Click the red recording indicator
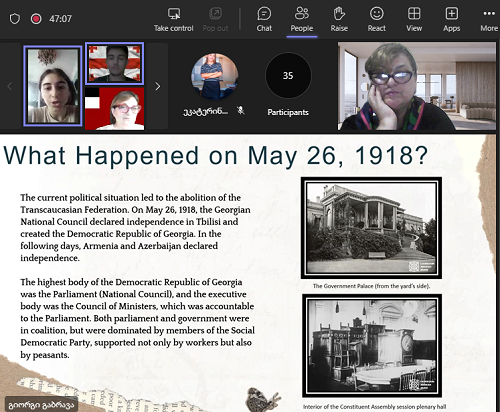 tap(36, 19)
